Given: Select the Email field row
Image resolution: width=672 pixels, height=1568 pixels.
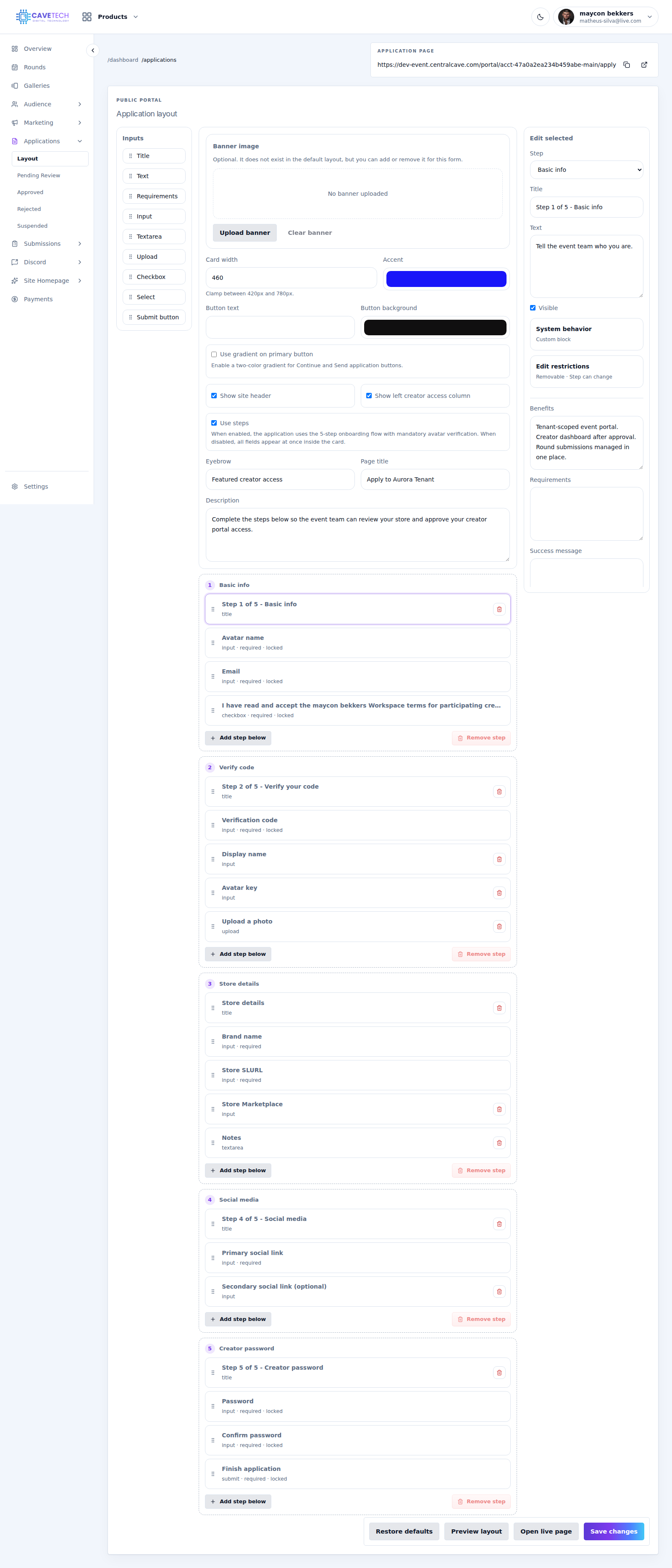Looking at the screenshot, I should click(x=358, y=676).
